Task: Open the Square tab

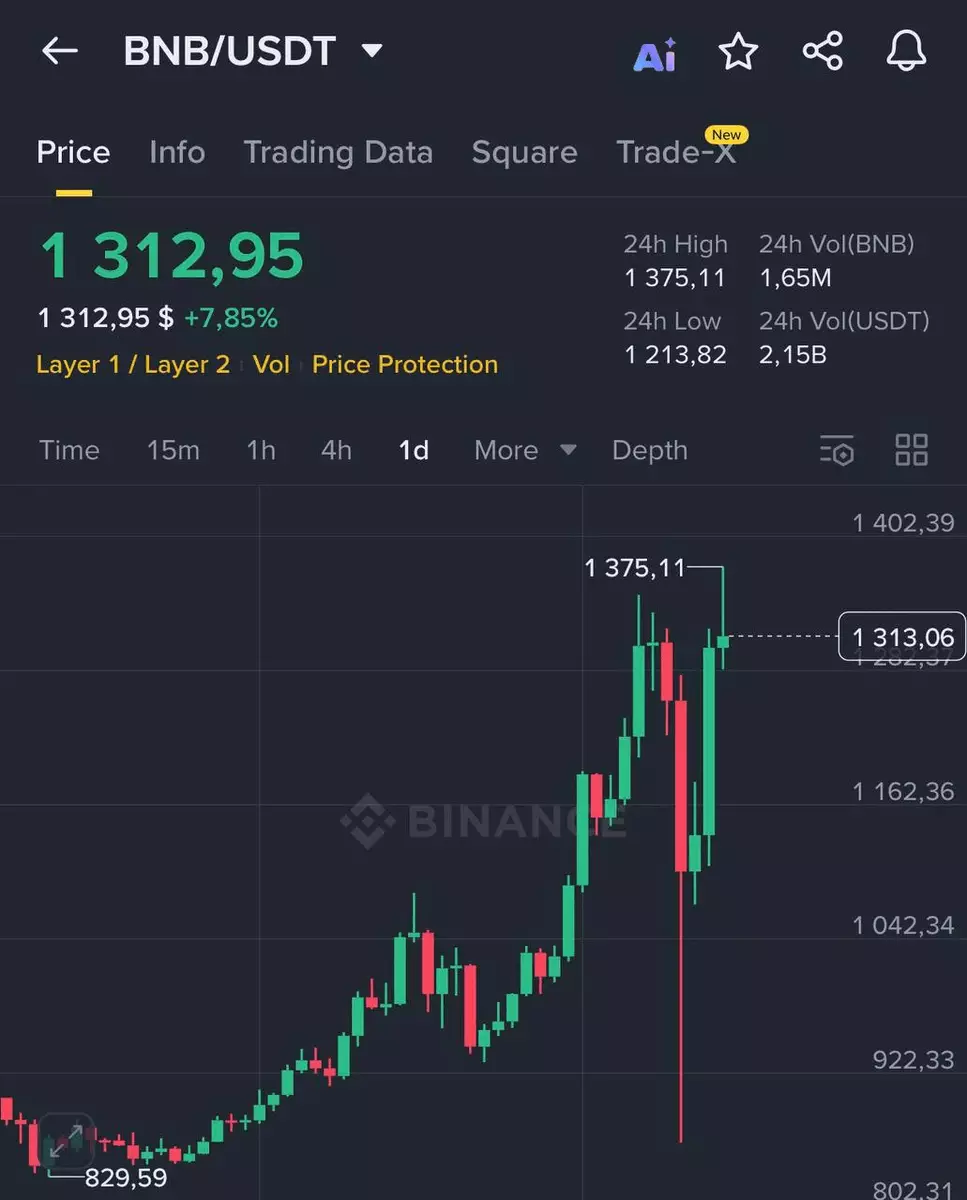Action: click(524, 152)
